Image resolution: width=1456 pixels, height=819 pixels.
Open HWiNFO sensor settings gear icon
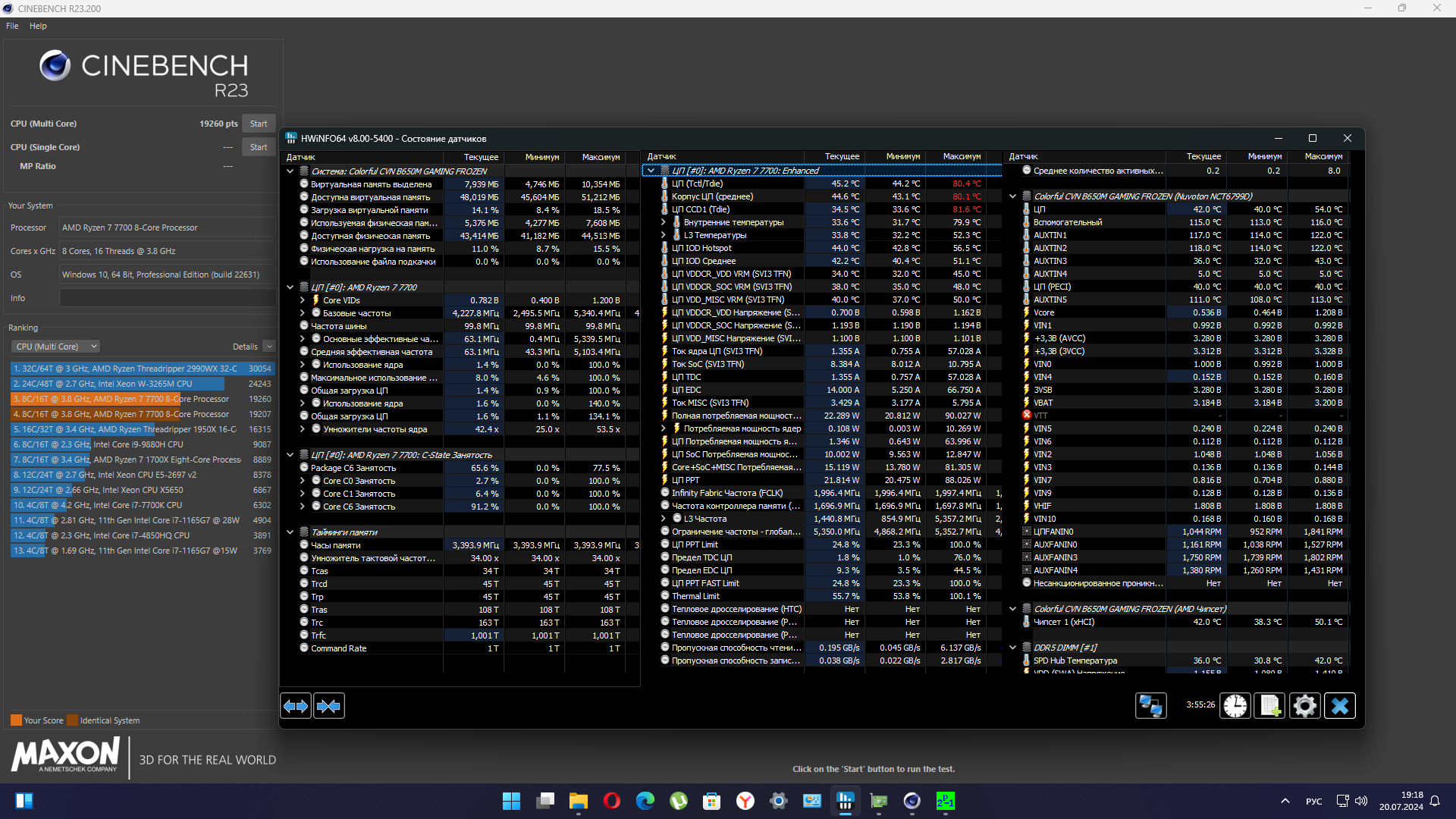coord(1304,706)
